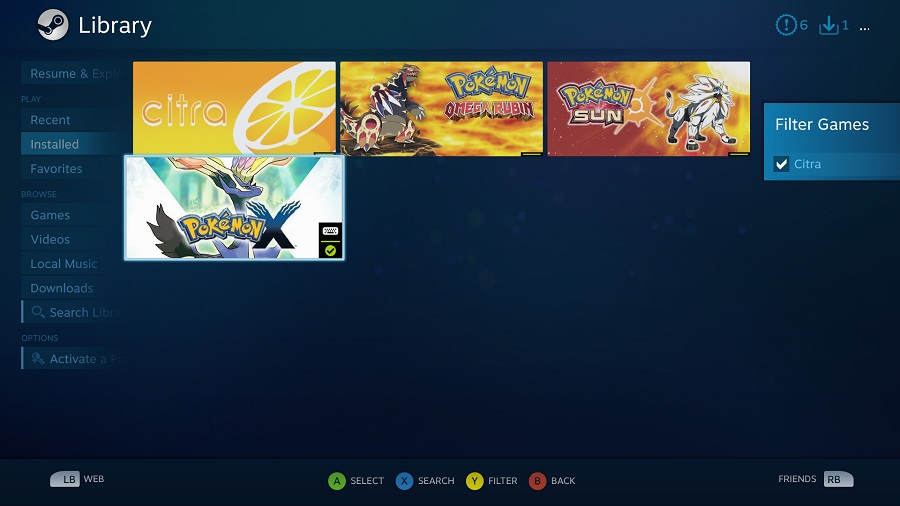900x506 pixels.
Task: Click the key icon beside Activate a Product
Action: 38,359
